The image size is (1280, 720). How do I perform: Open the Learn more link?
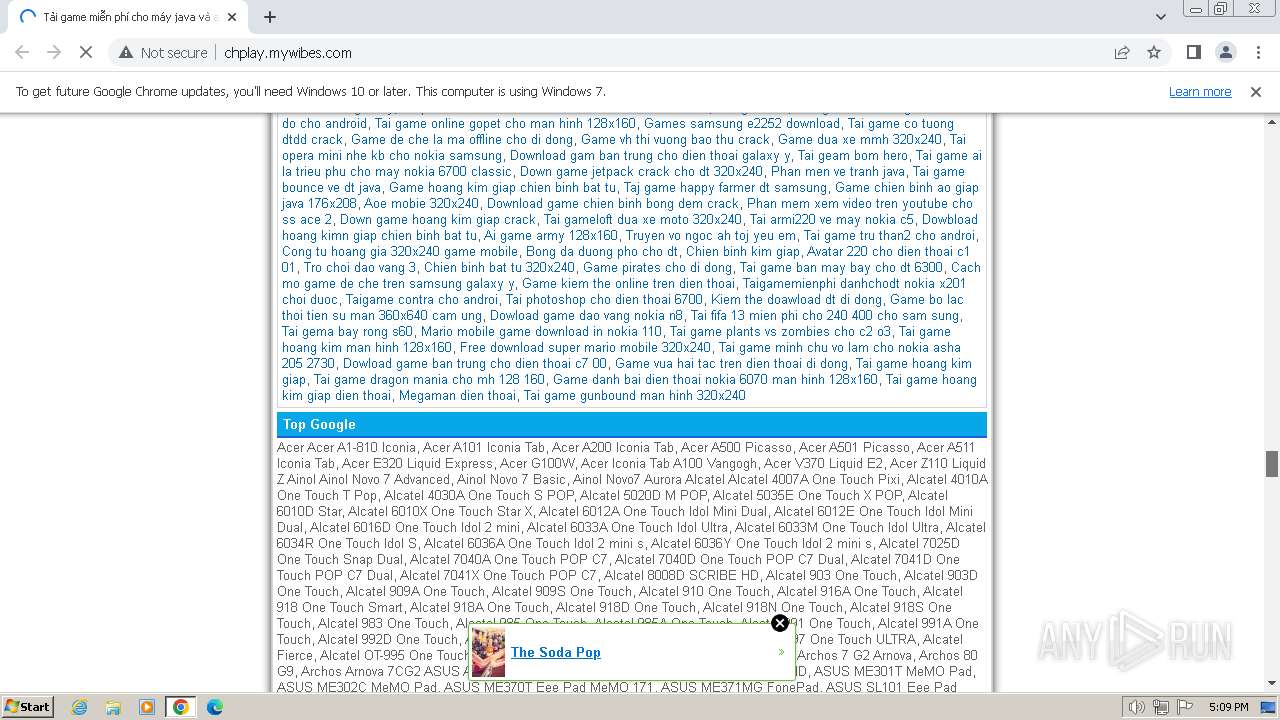point(1200,91)
